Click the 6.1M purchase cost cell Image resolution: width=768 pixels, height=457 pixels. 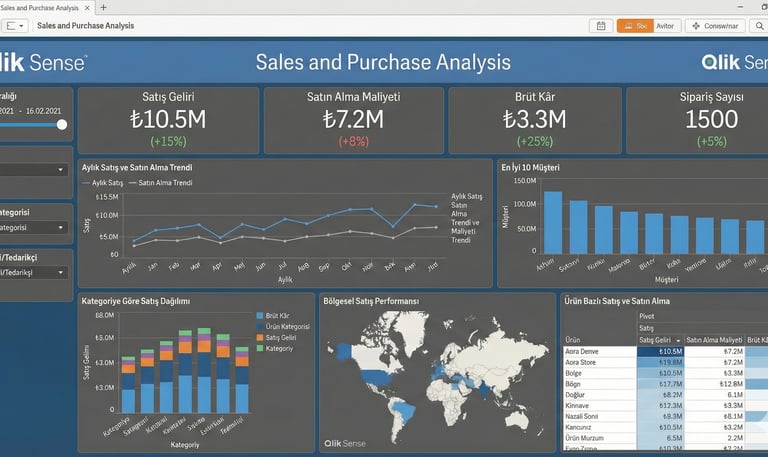point(715,395)
